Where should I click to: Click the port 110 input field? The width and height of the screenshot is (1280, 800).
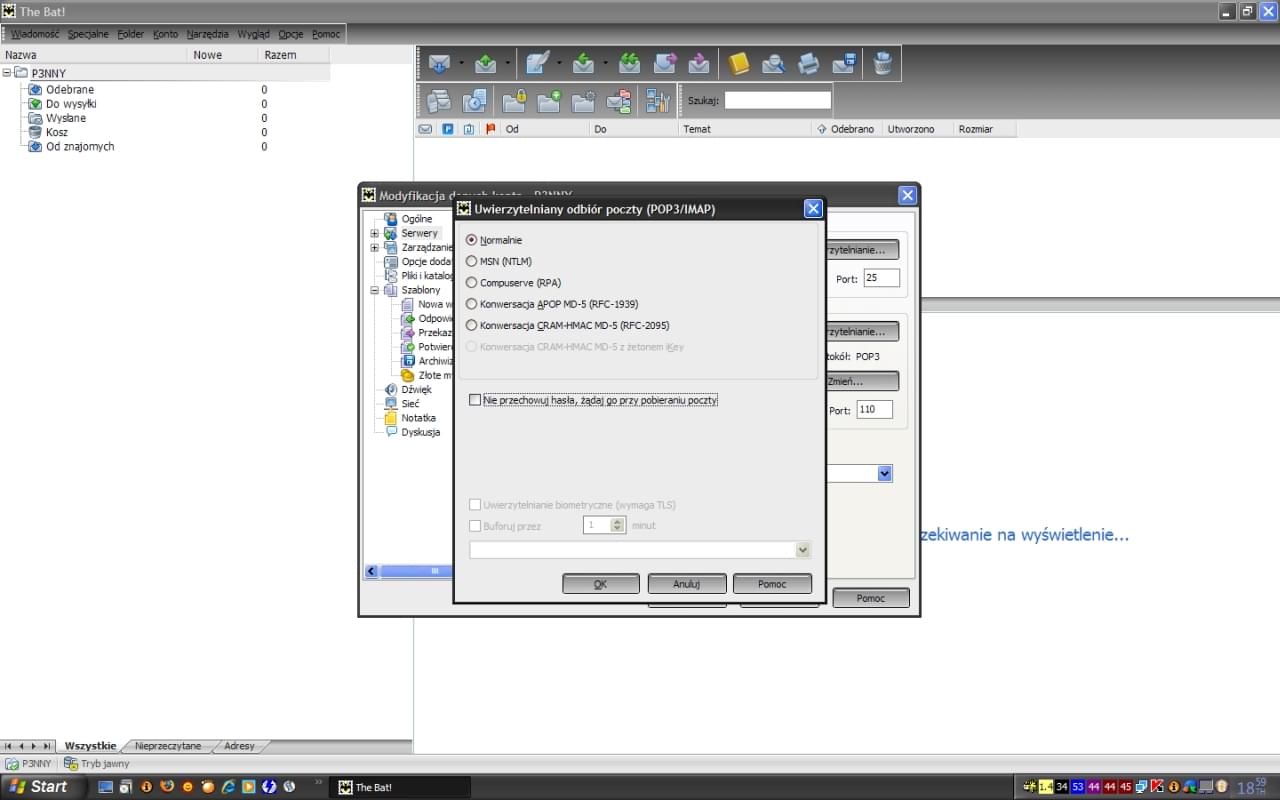coord(874,409)
